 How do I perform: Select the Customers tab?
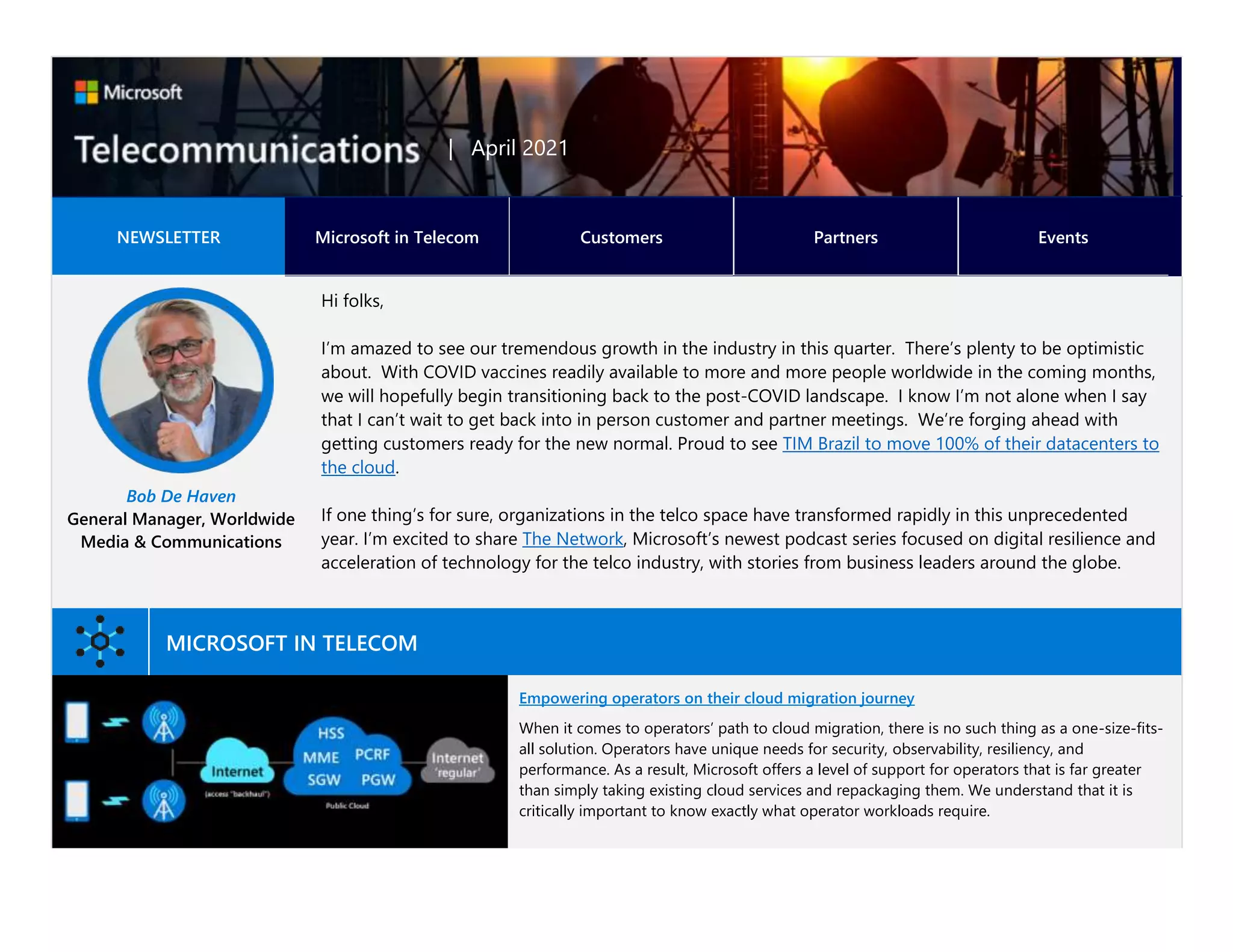click(x=621, y=237)
